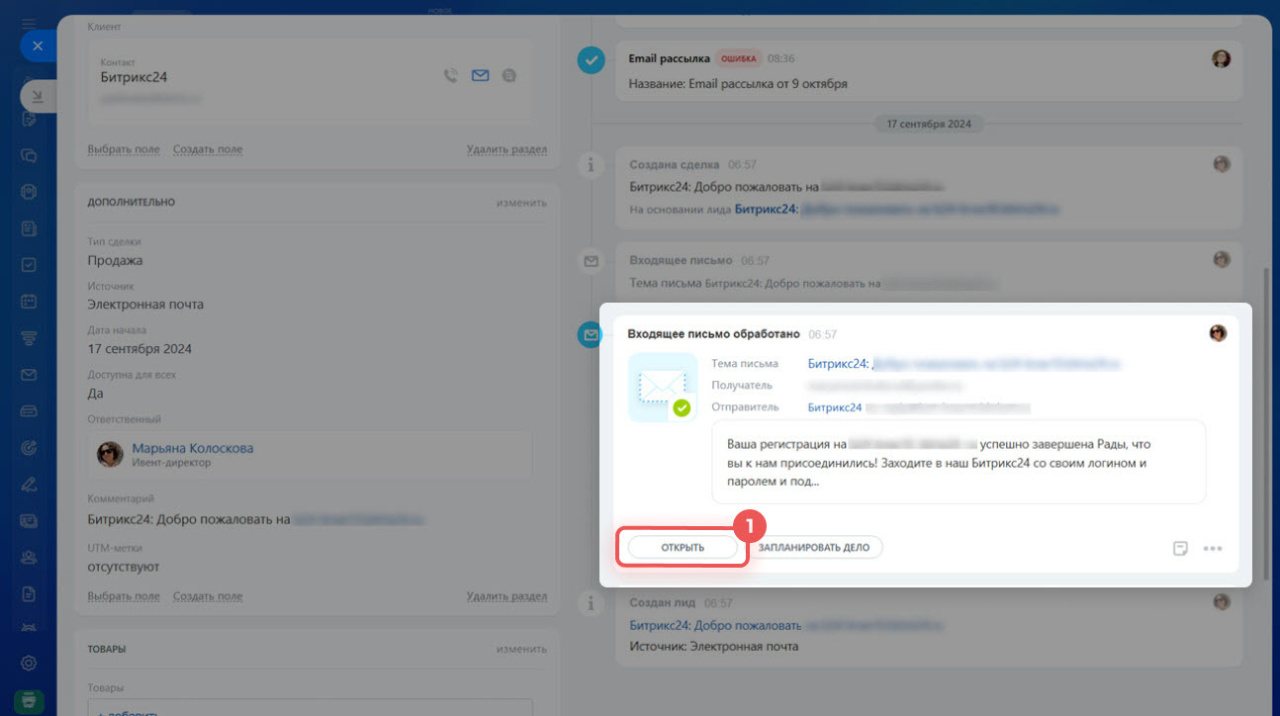Click author avatar on Email рассылка entry
Viewport: 1280px width, 716px height.
pyautogui.click(x=1221, y=59)
